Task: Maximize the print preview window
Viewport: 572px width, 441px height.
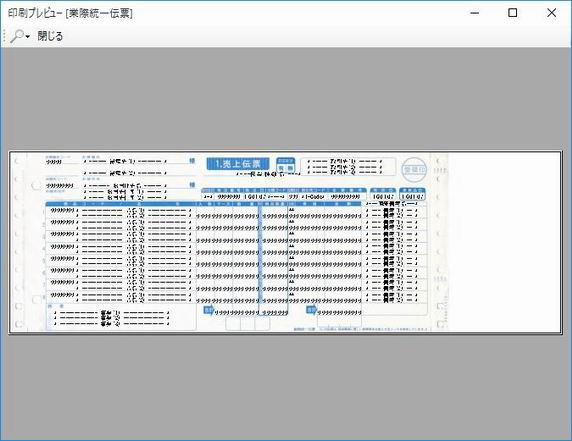Action: [513, 13]
